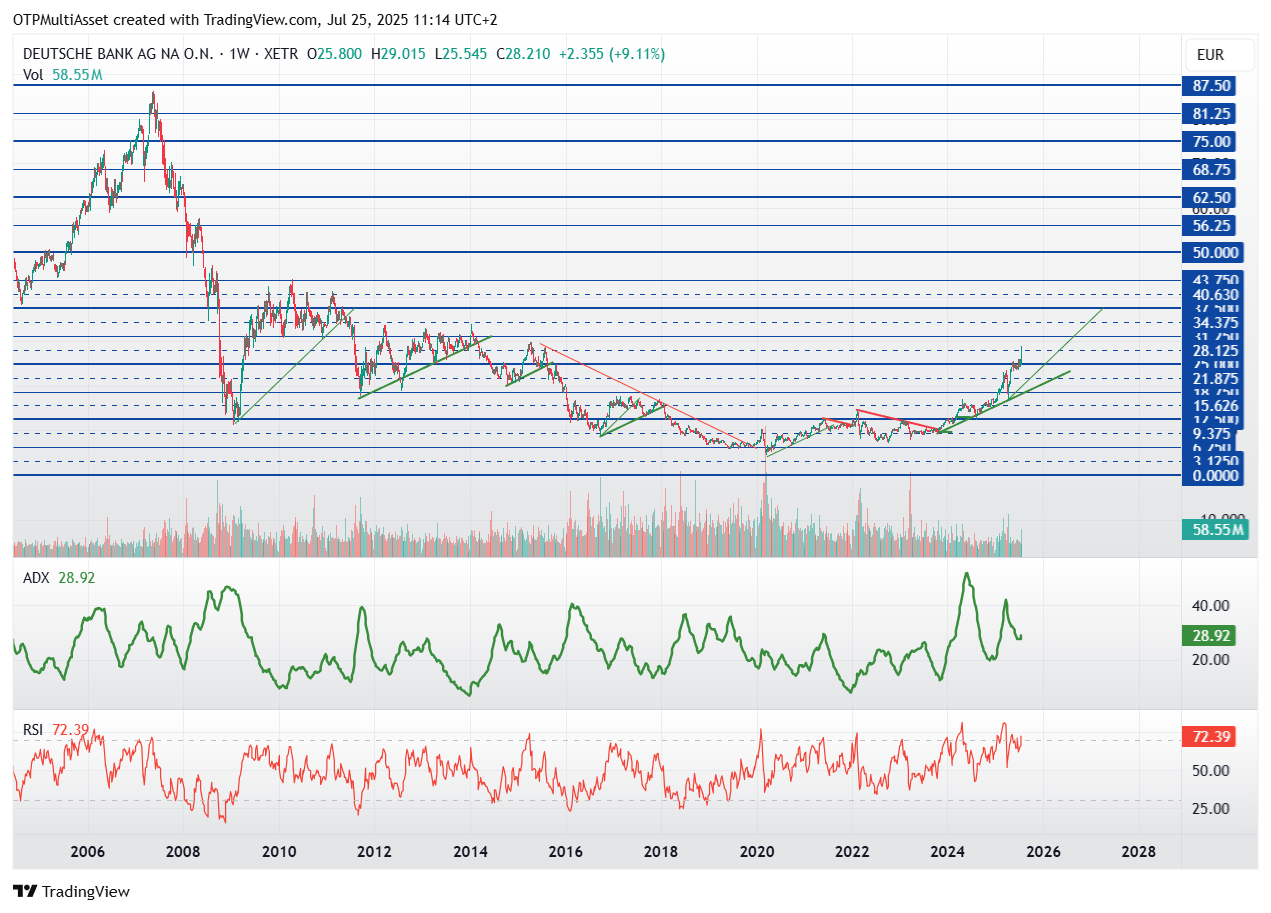
Task: Click the 28.125 price level label
Action: click(1212, 351)
